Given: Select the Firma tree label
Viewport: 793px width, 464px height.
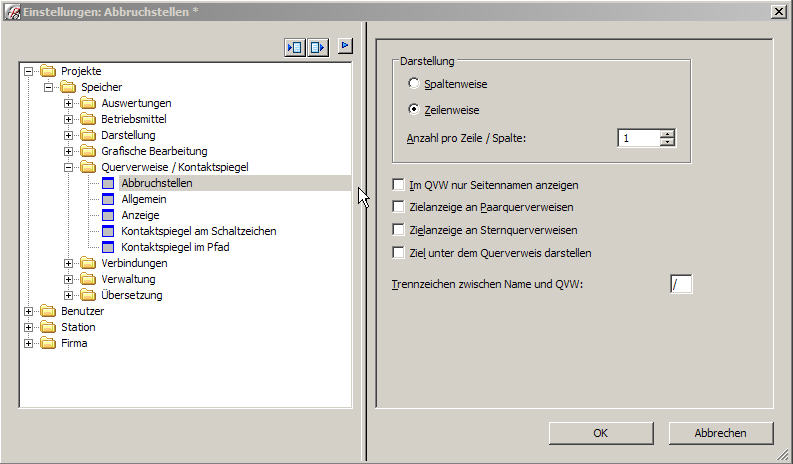Looking at the screenshot, I should click(x=74, y=343).
